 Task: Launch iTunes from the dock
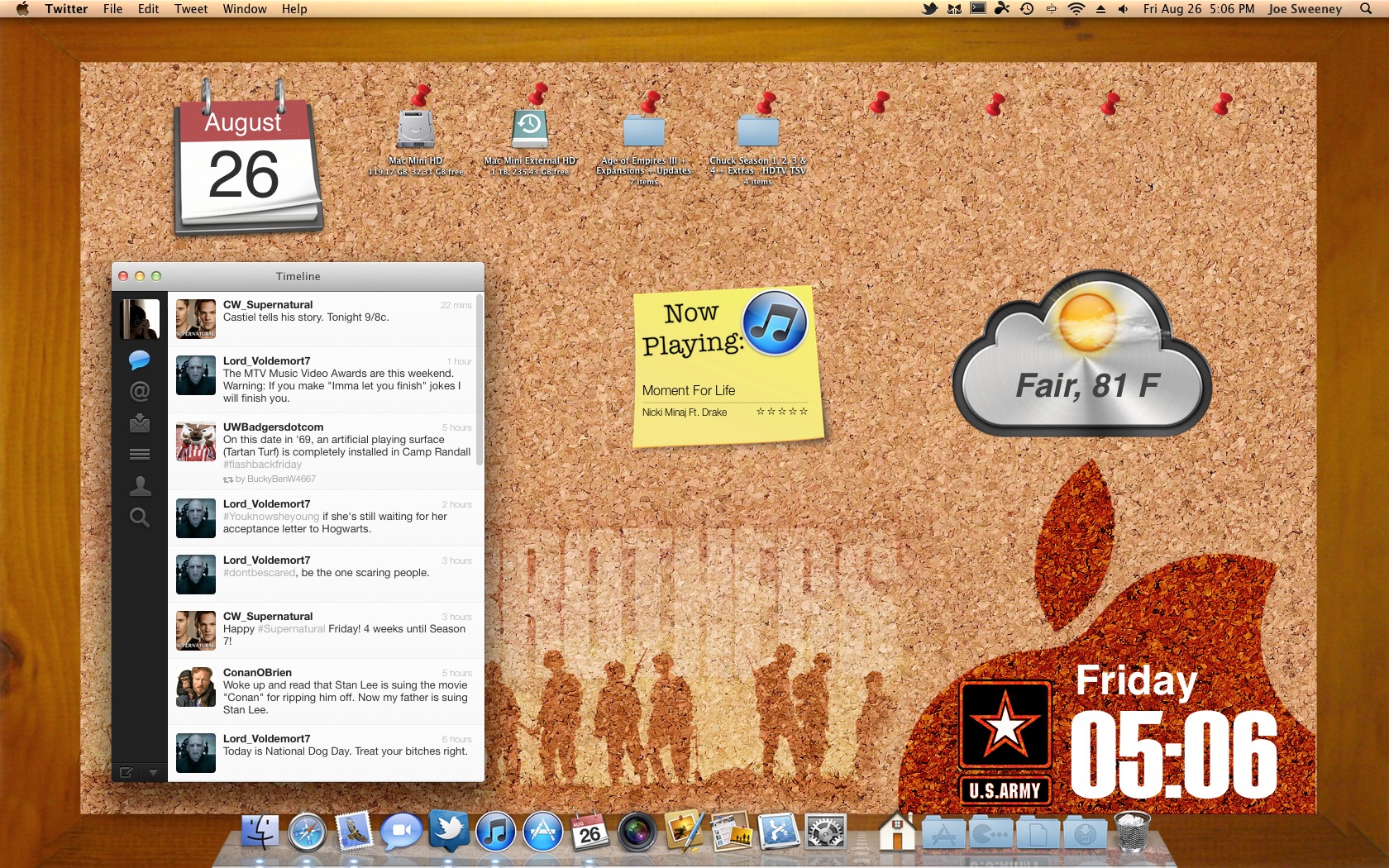point(496,832)
